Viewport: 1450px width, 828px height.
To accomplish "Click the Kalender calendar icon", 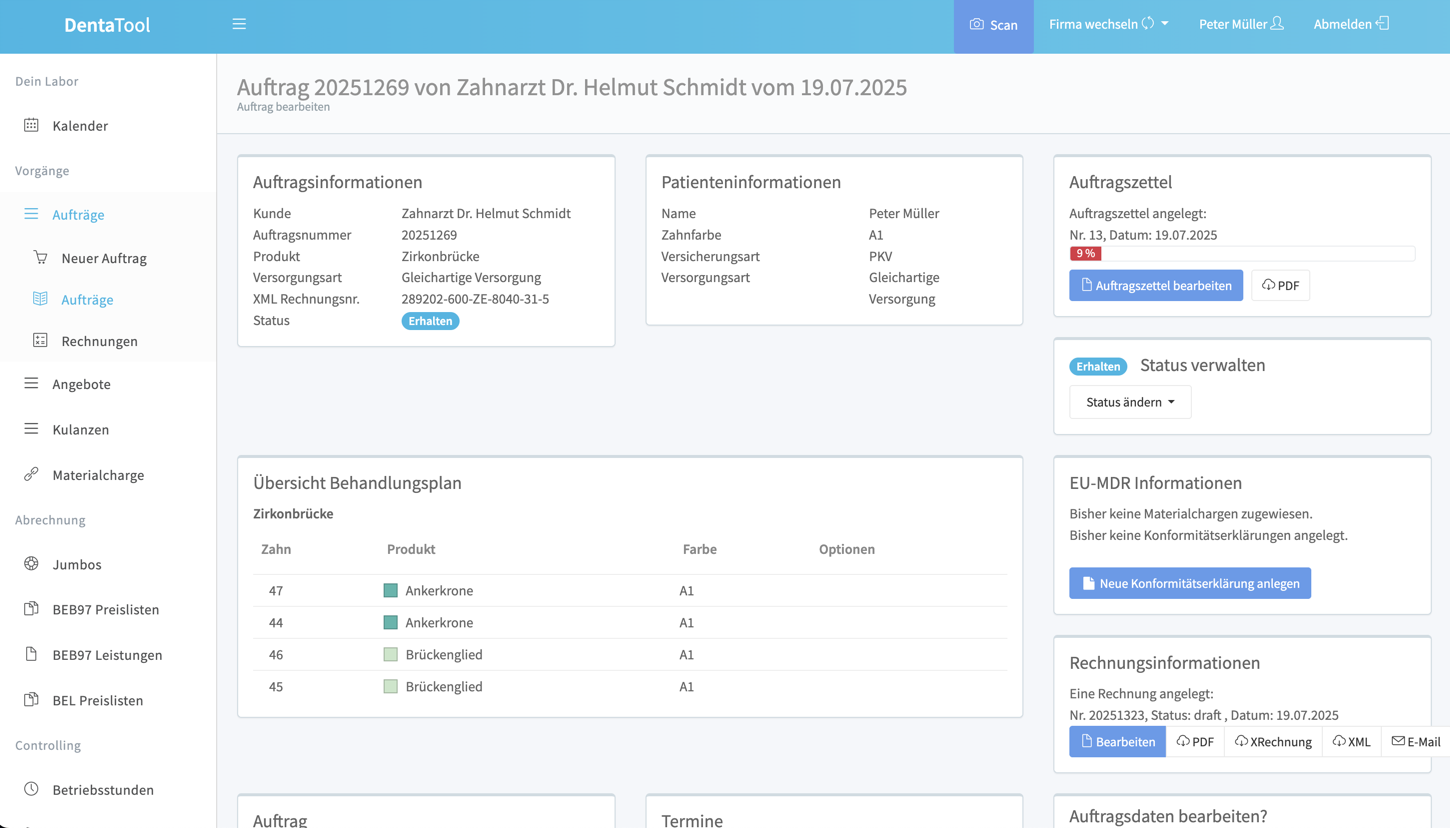I will (x=32, y=125).
